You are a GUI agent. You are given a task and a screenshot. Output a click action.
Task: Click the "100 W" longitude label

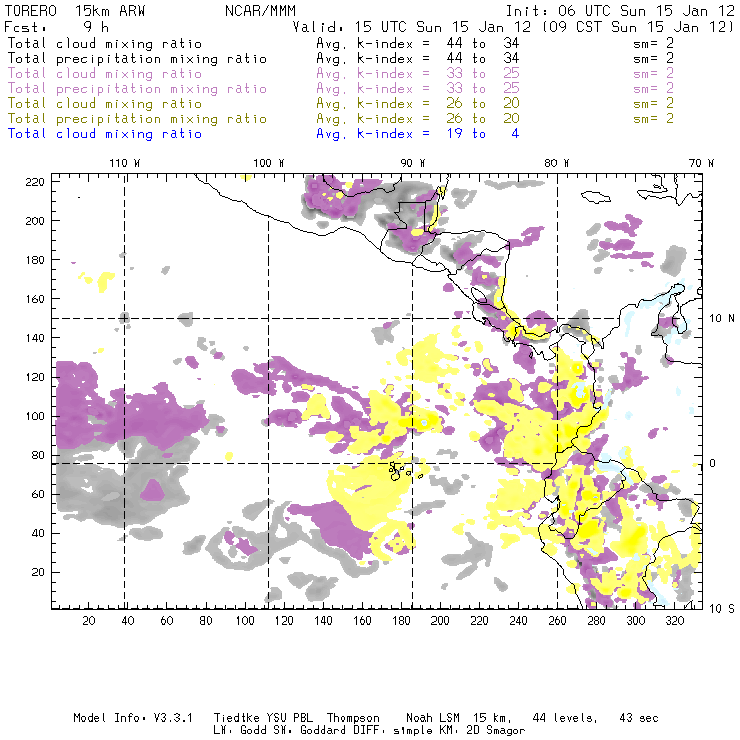tap(269, 163)
